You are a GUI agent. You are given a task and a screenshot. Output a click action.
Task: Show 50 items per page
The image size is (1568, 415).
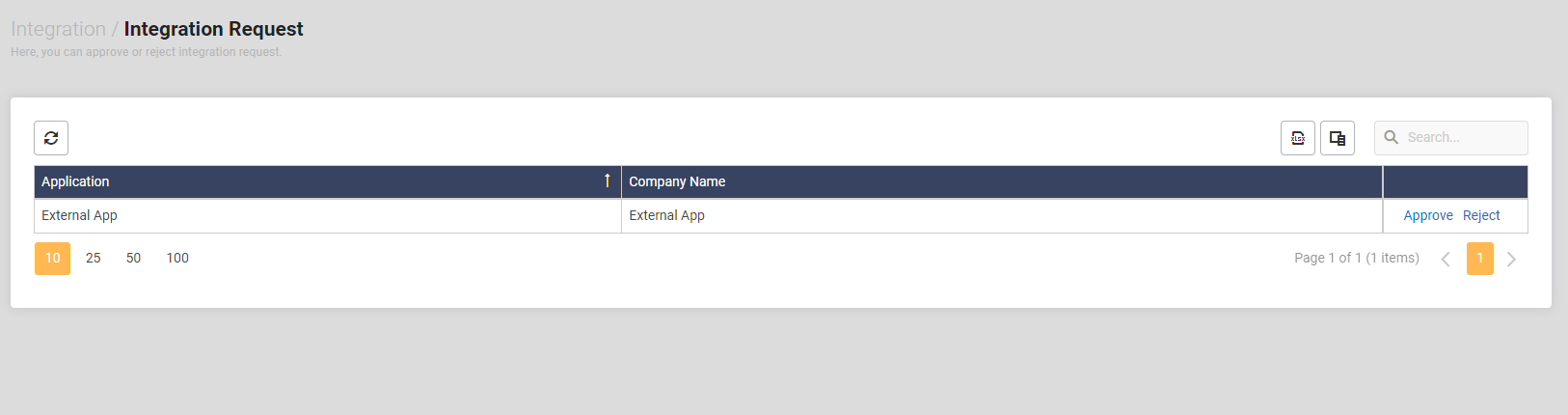[x=133, y=259]
